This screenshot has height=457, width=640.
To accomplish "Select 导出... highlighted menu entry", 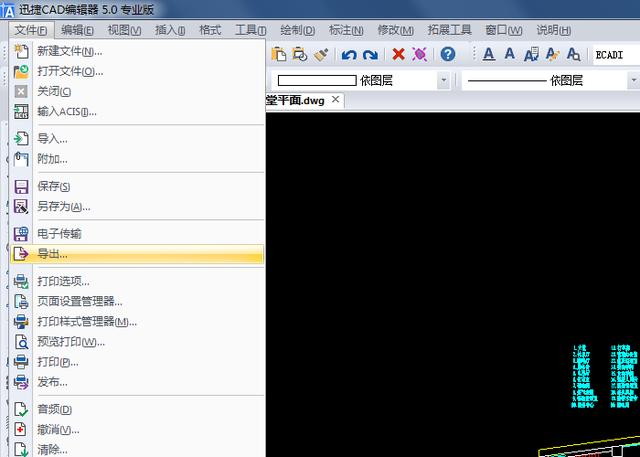I will pos(137,254).
